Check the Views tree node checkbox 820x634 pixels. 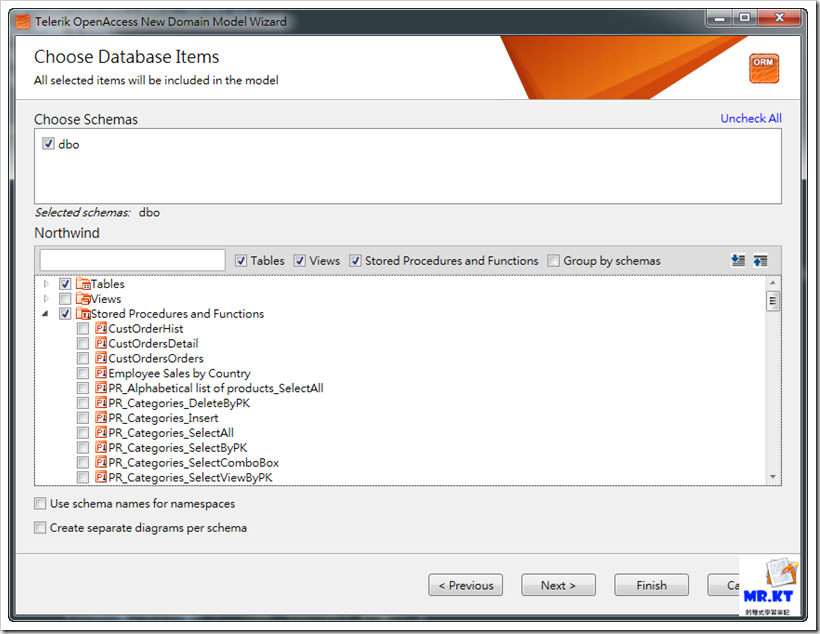pos(65,299)
